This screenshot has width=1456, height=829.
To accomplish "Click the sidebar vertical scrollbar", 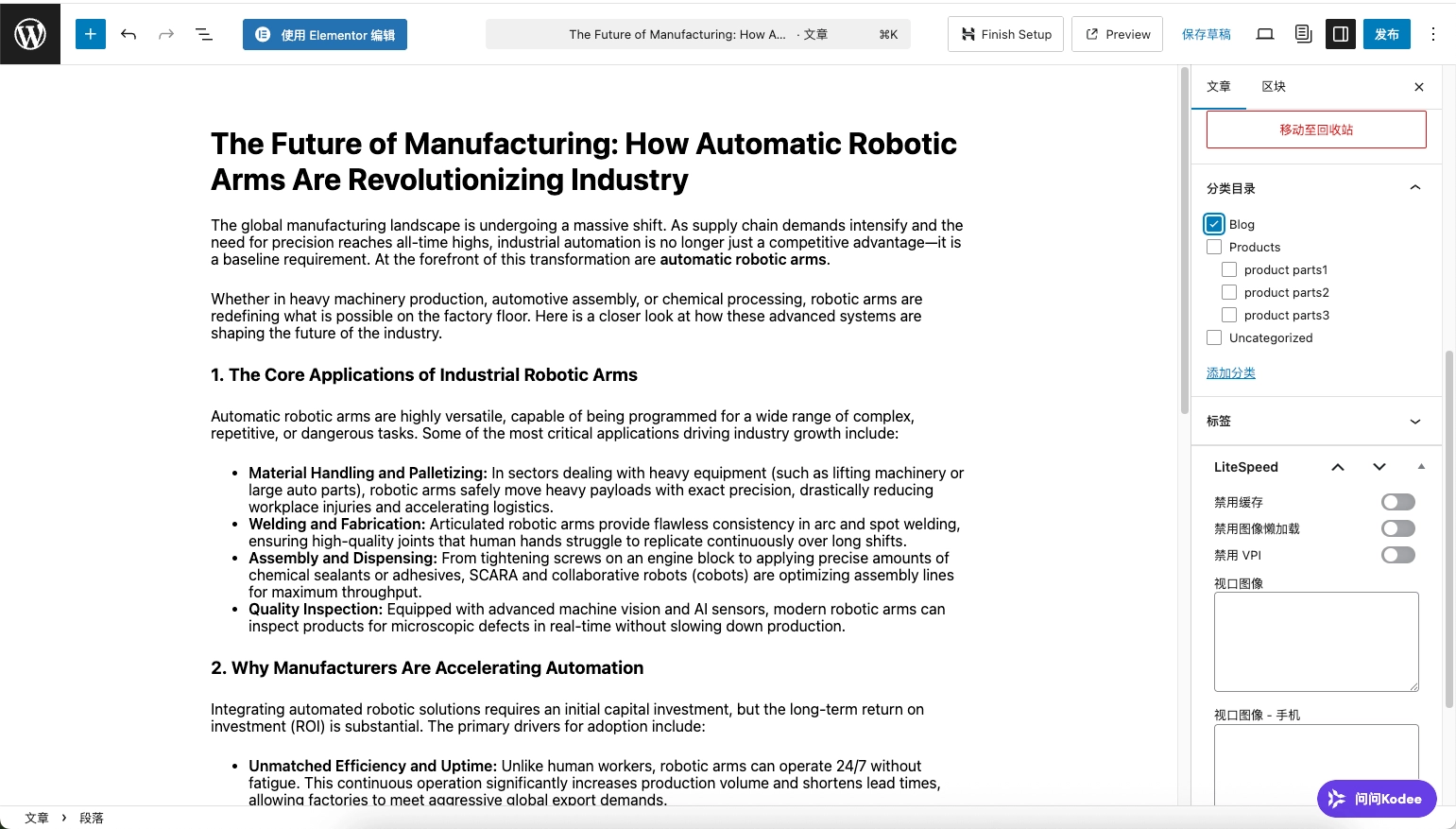I will pyautogui.click(x=1450, y=529).
